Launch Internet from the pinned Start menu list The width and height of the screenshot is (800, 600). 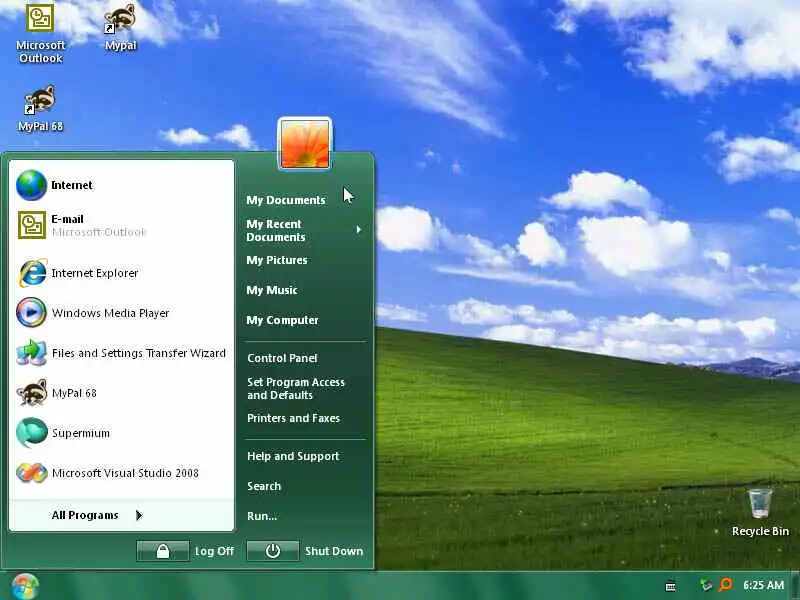click(121, 185)
